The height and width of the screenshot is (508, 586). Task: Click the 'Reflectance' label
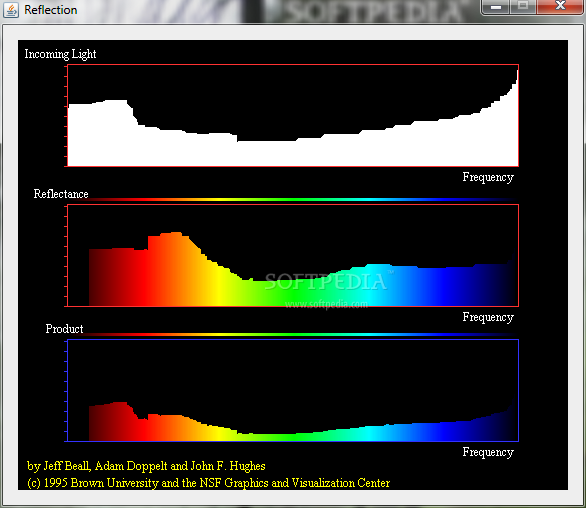[61, 194]
